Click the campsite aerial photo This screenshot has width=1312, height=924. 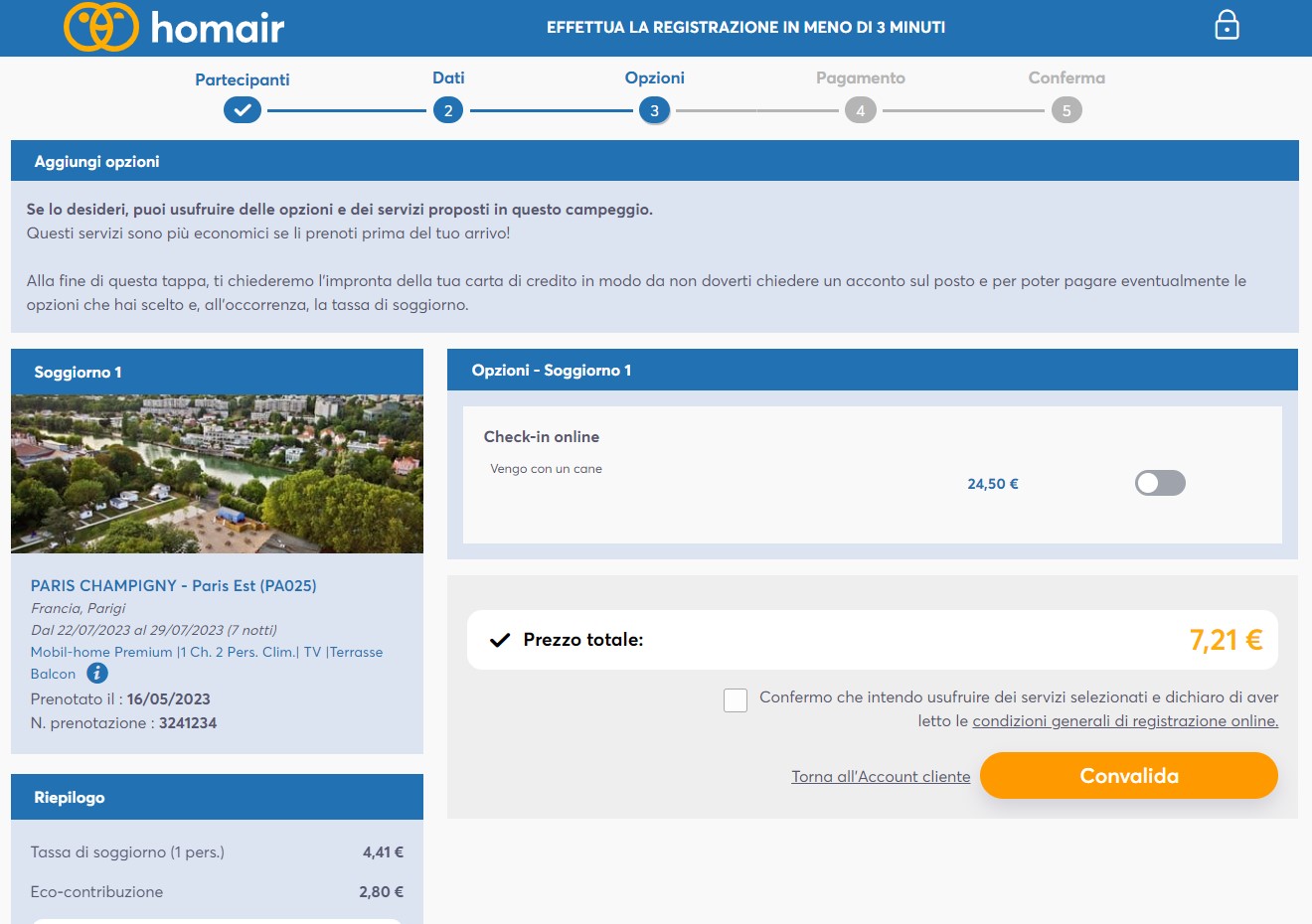click(x=217, y=474)
